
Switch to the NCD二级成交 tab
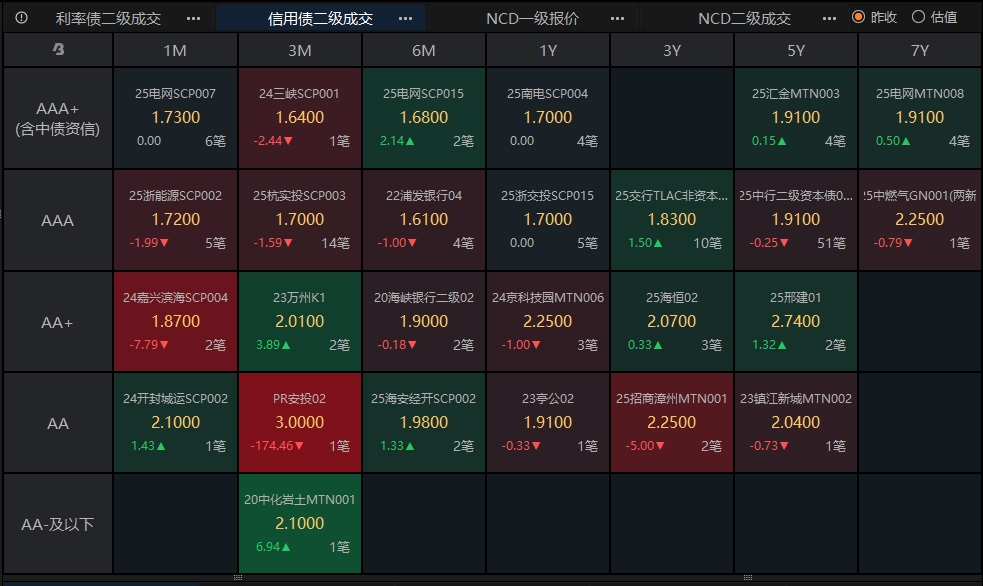(x=744, y=18)
